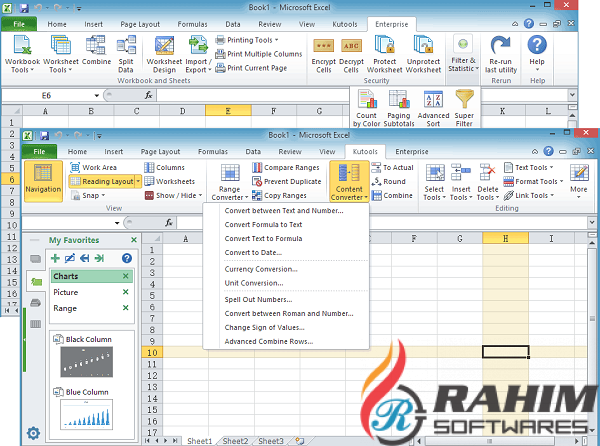
Task: Choose Convert Formula to Text
Action: (263, 225)
